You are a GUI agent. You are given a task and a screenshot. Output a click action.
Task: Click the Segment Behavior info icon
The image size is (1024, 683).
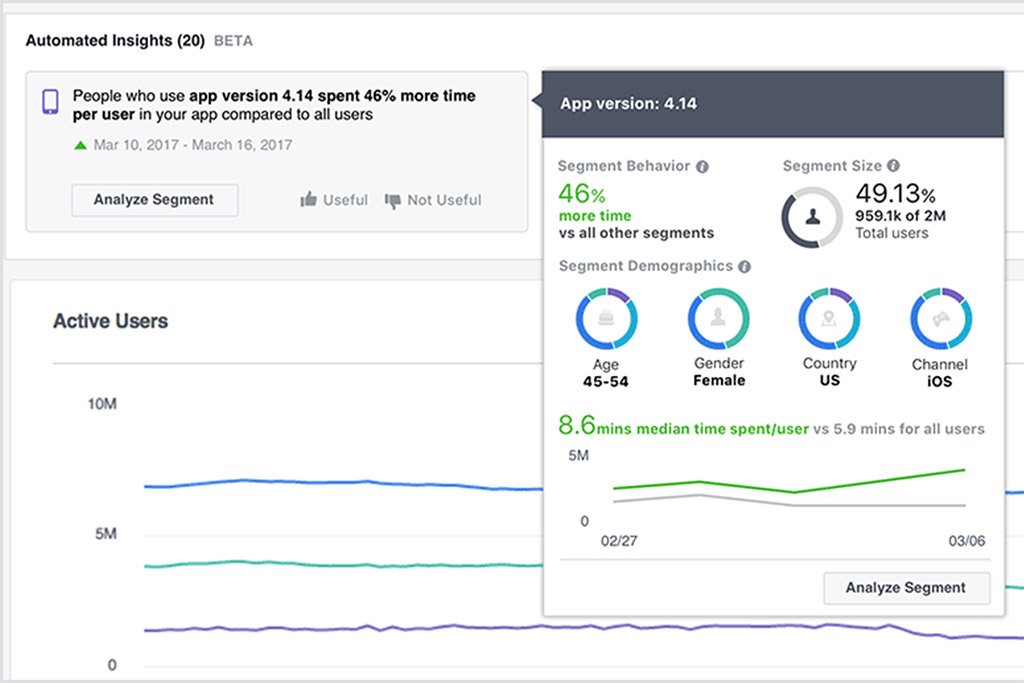coord(703,166)
